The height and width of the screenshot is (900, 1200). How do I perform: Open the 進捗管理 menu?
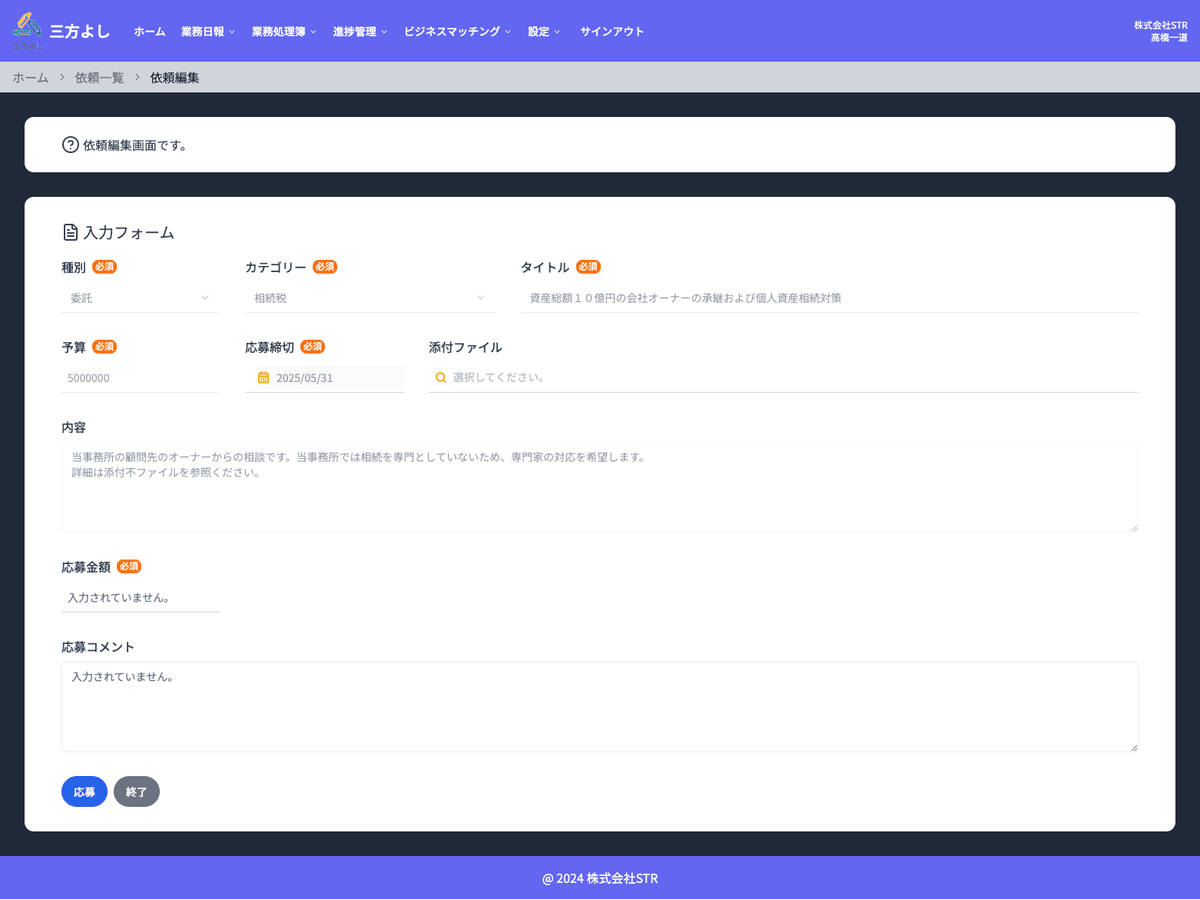(x=359, y=31)
